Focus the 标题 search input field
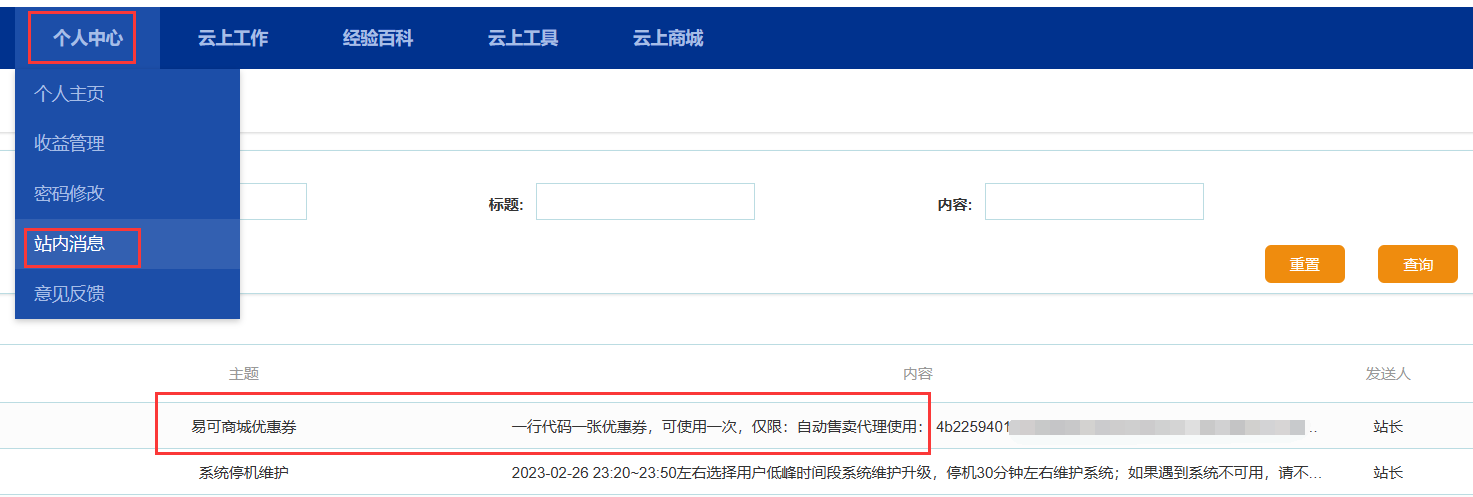The image size is (1473, 497). (645, 202)
